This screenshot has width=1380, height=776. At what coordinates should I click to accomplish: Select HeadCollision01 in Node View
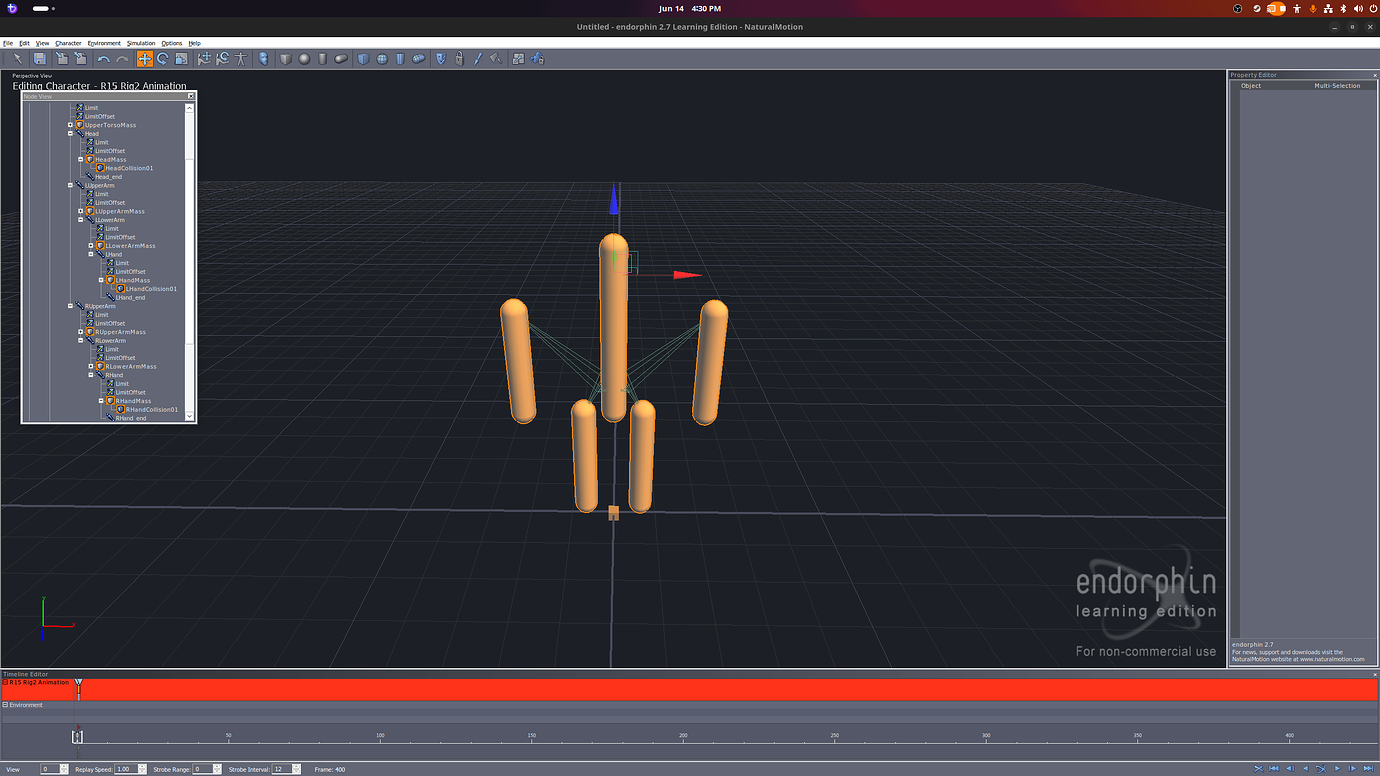pyautogui.click(x=129, y=168)
